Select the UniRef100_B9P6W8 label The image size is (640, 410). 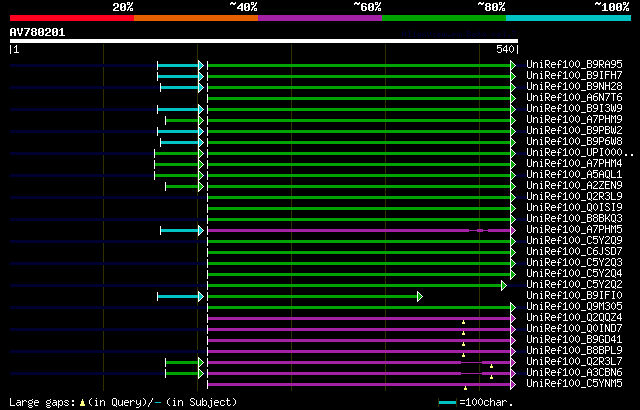(x=574, y=142)
